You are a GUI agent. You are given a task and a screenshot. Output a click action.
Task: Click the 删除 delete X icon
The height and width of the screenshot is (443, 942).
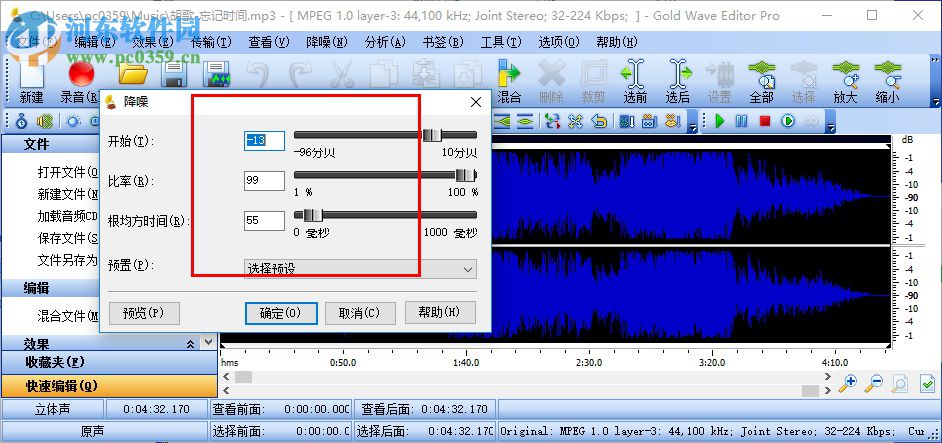point(552,81)
